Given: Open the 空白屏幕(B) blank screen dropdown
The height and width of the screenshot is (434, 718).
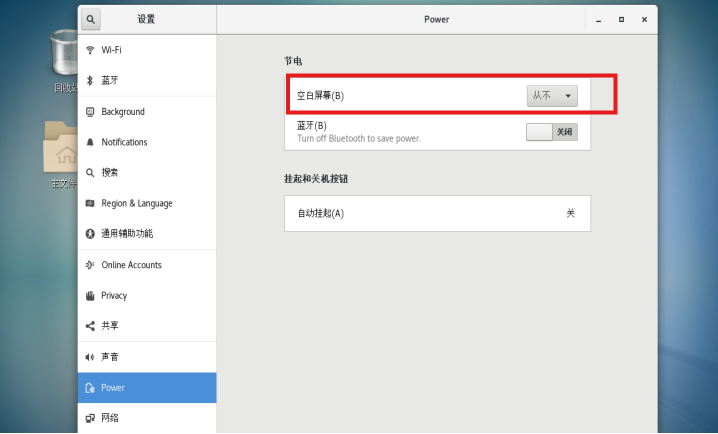Looking at the screenshot, I should (552, 96).
